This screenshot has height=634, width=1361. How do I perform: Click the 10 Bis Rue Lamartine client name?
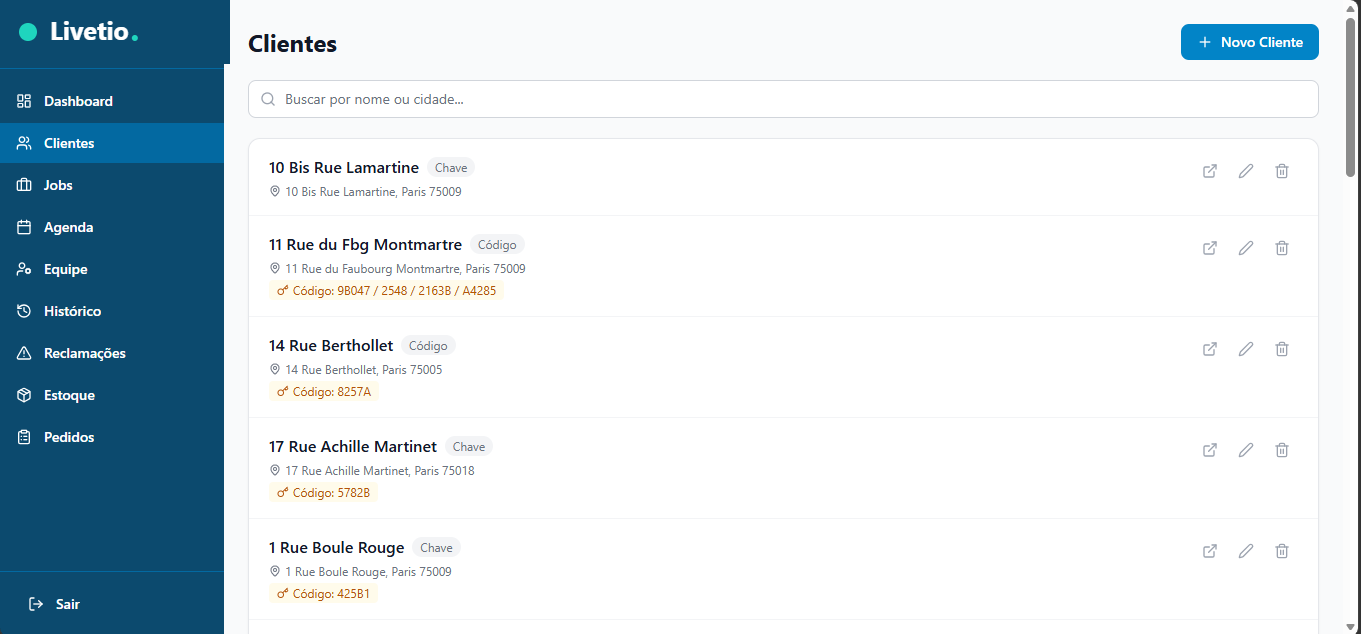[x=344, y=167]
